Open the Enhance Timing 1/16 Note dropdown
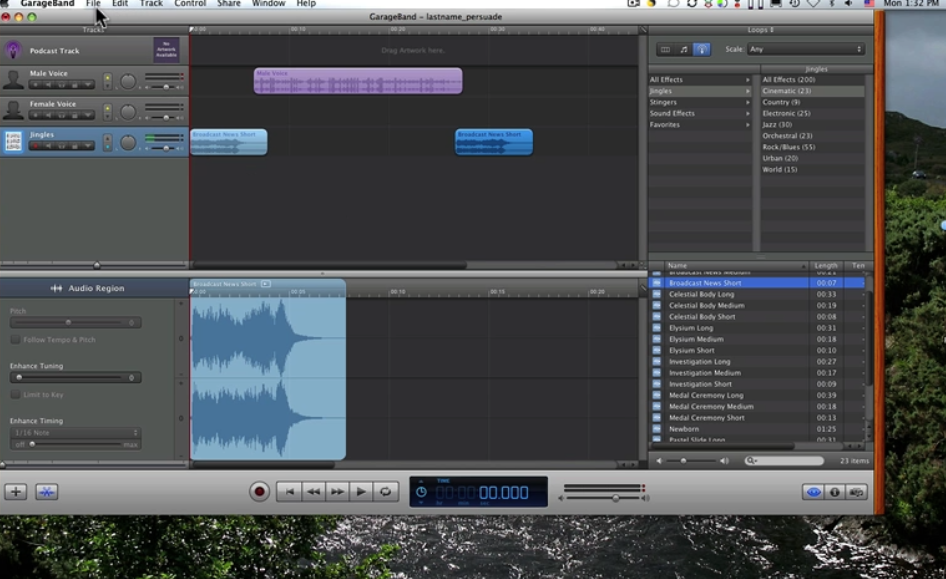This screenshot has height=579, width=946. 75,432
